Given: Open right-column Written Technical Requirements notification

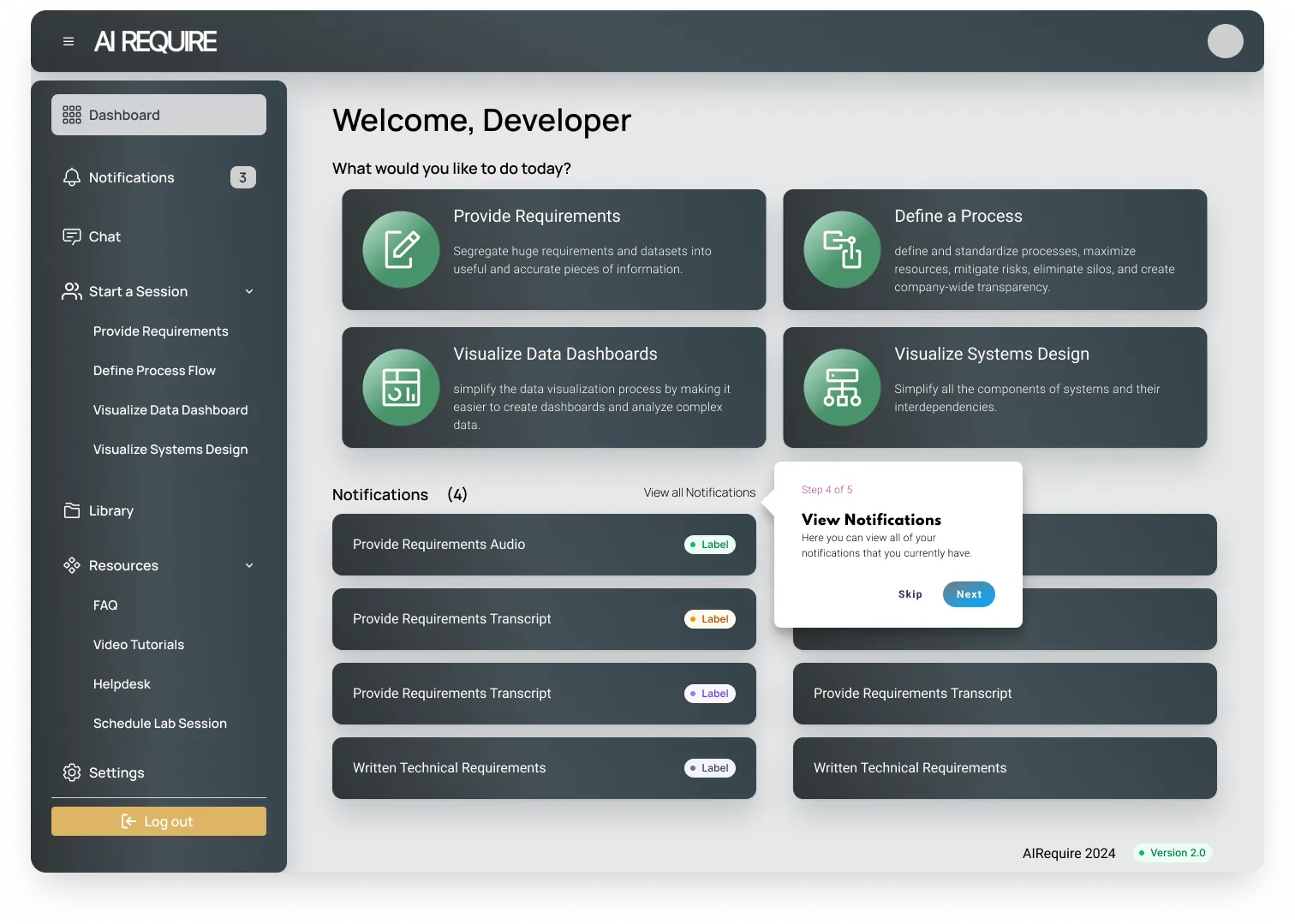Looking at the screenshot, I should coord(1005,768).
